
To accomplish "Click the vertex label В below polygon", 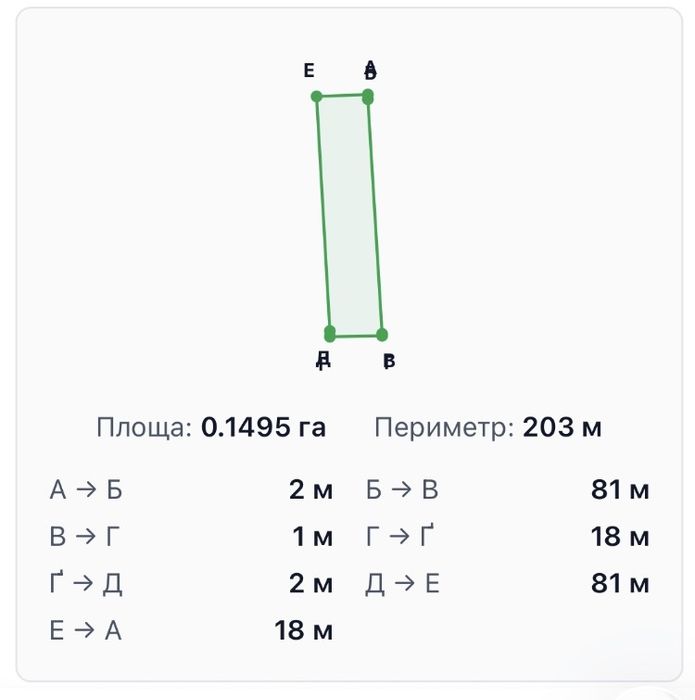I will (389, 361).
